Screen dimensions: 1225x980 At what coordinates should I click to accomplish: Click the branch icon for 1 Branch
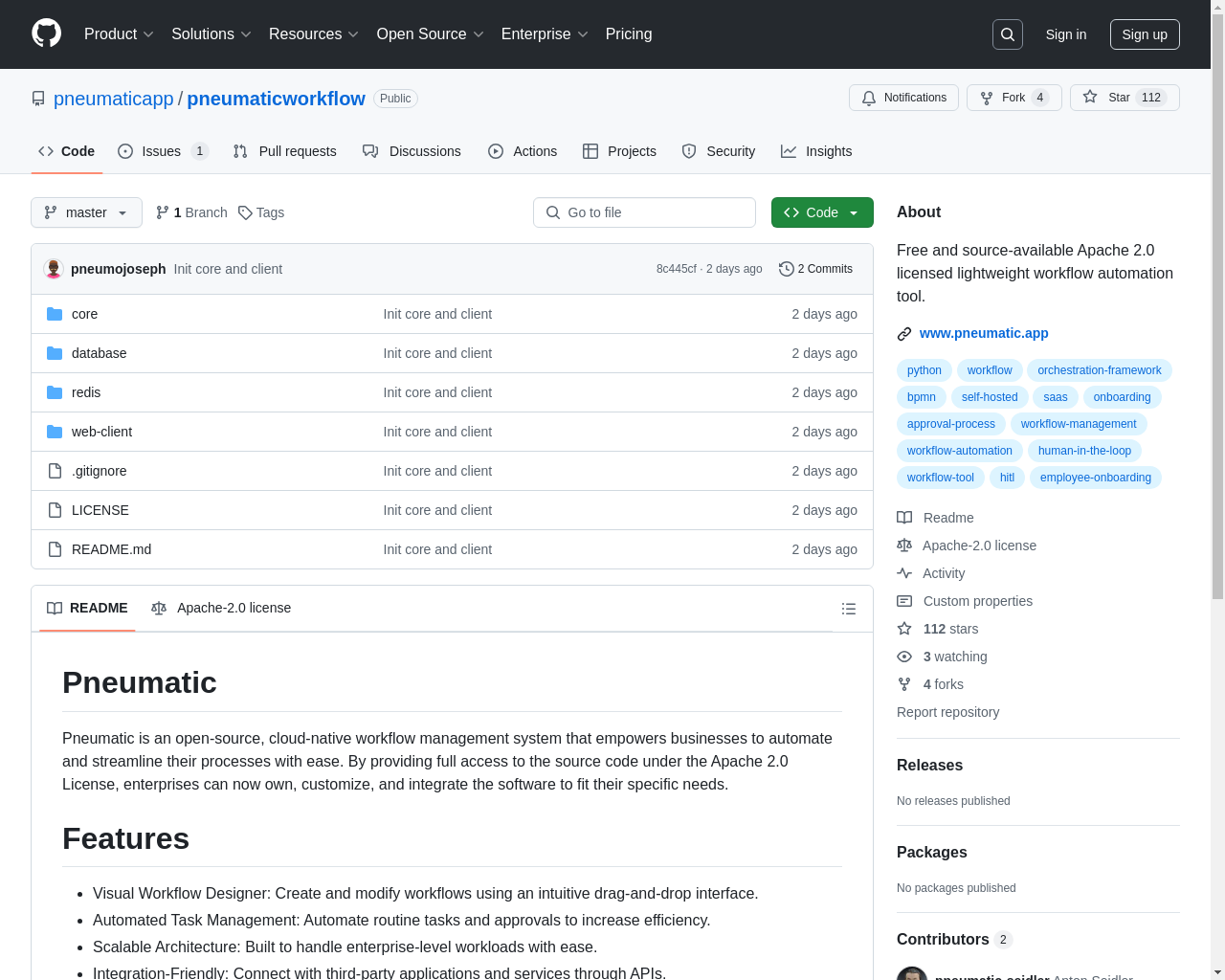pos(163,212)
